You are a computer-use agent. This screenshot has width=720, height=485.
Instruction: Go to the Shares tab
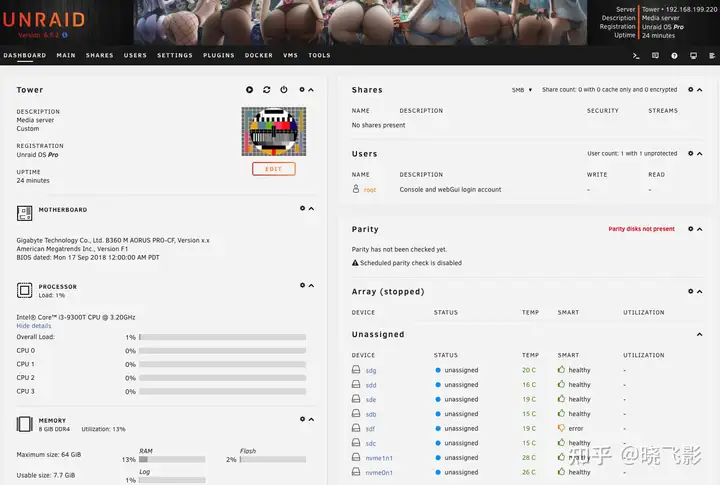pos(99,55)
